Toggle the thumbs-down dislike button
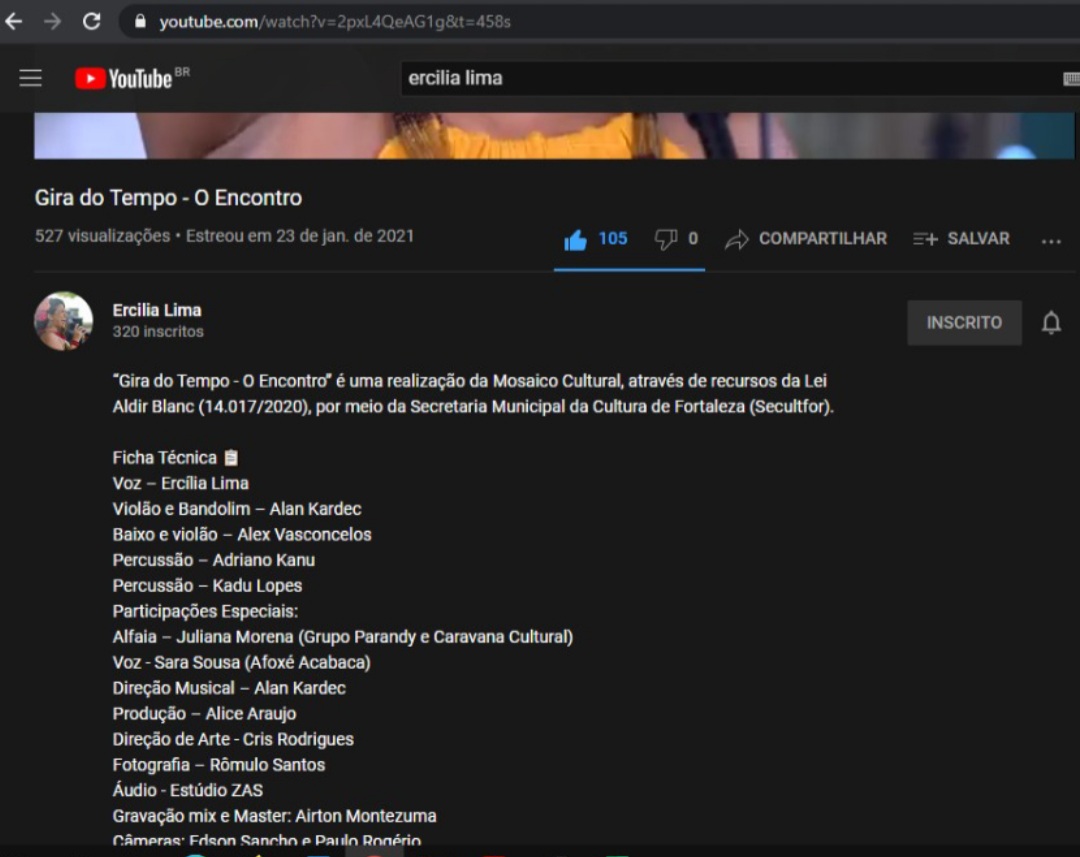Screen dimensions: 1080x857 pos(666,239)
